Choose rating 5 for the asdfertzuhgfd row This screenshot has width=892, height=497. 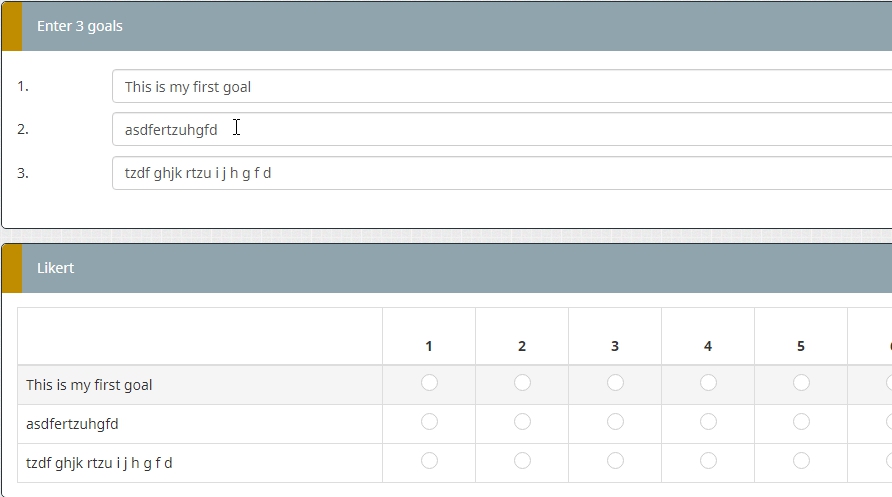tap(801, 422)
